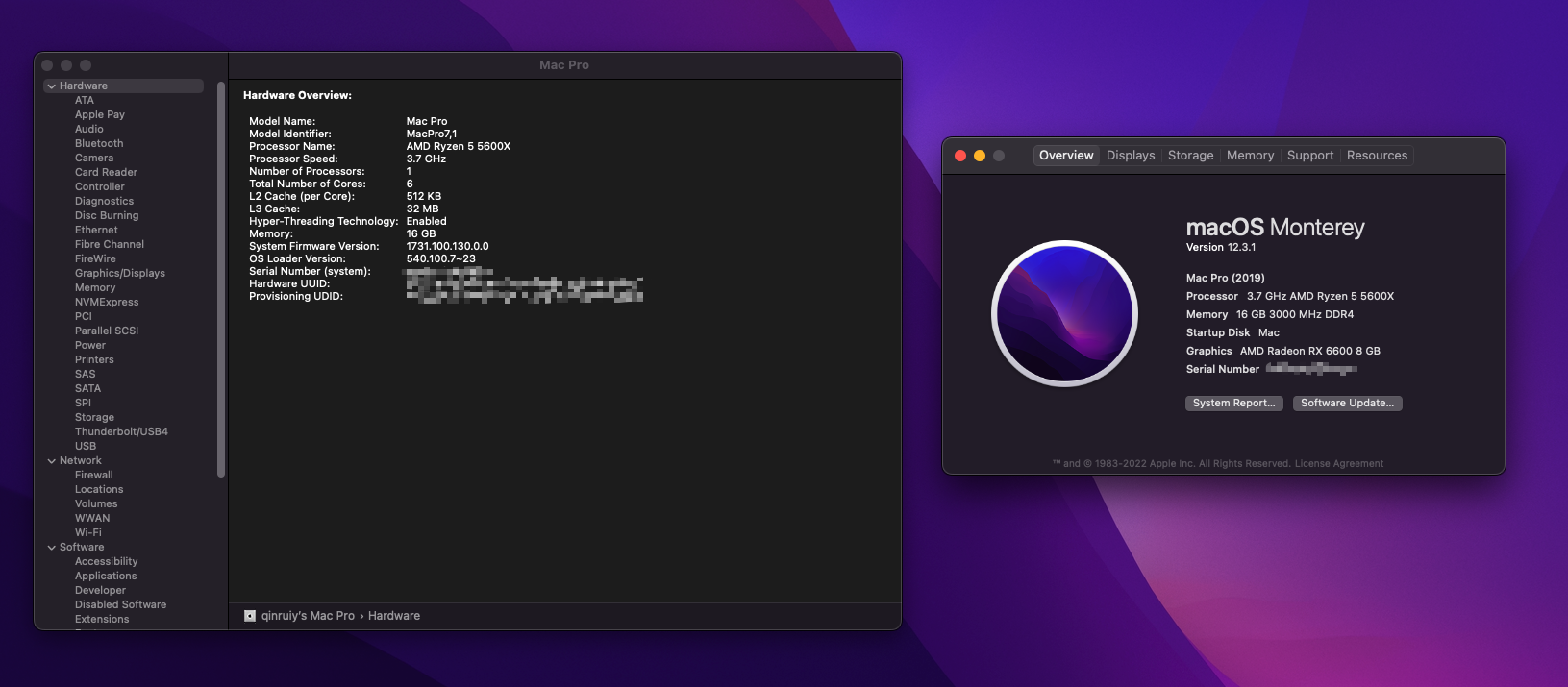Close the About This Mac window
Viewport: 1568px width, 687px height.
click(x=960, y=156)
